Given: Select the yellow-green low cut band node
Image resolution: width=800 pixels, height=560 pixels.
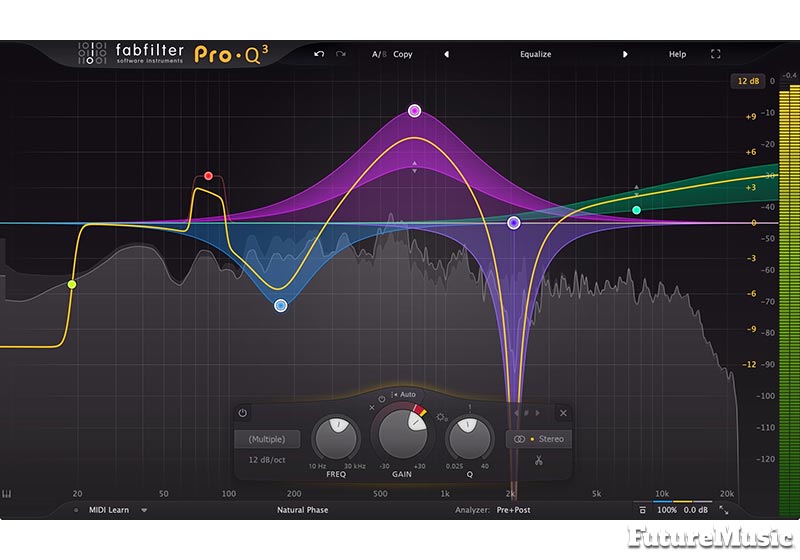Looking at the screenshot, I should pos(72,284).
